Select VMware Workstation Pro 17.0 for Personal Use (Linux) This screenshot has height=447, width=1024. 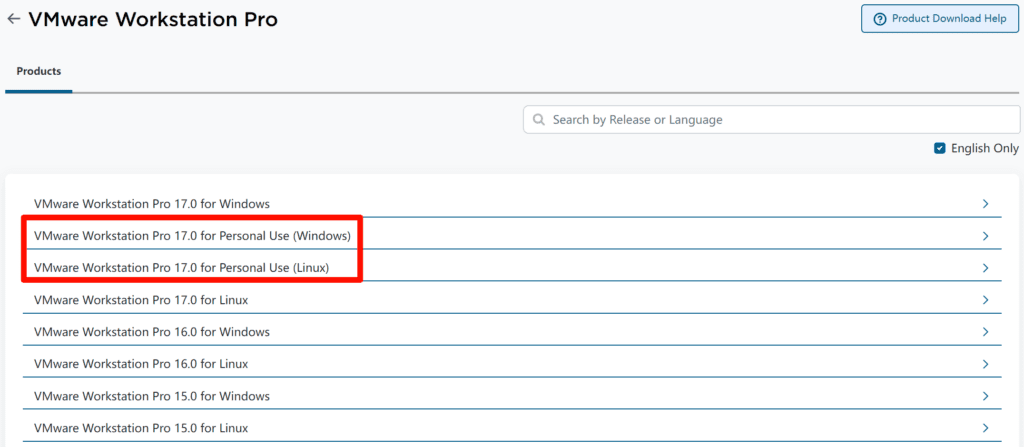181,268
